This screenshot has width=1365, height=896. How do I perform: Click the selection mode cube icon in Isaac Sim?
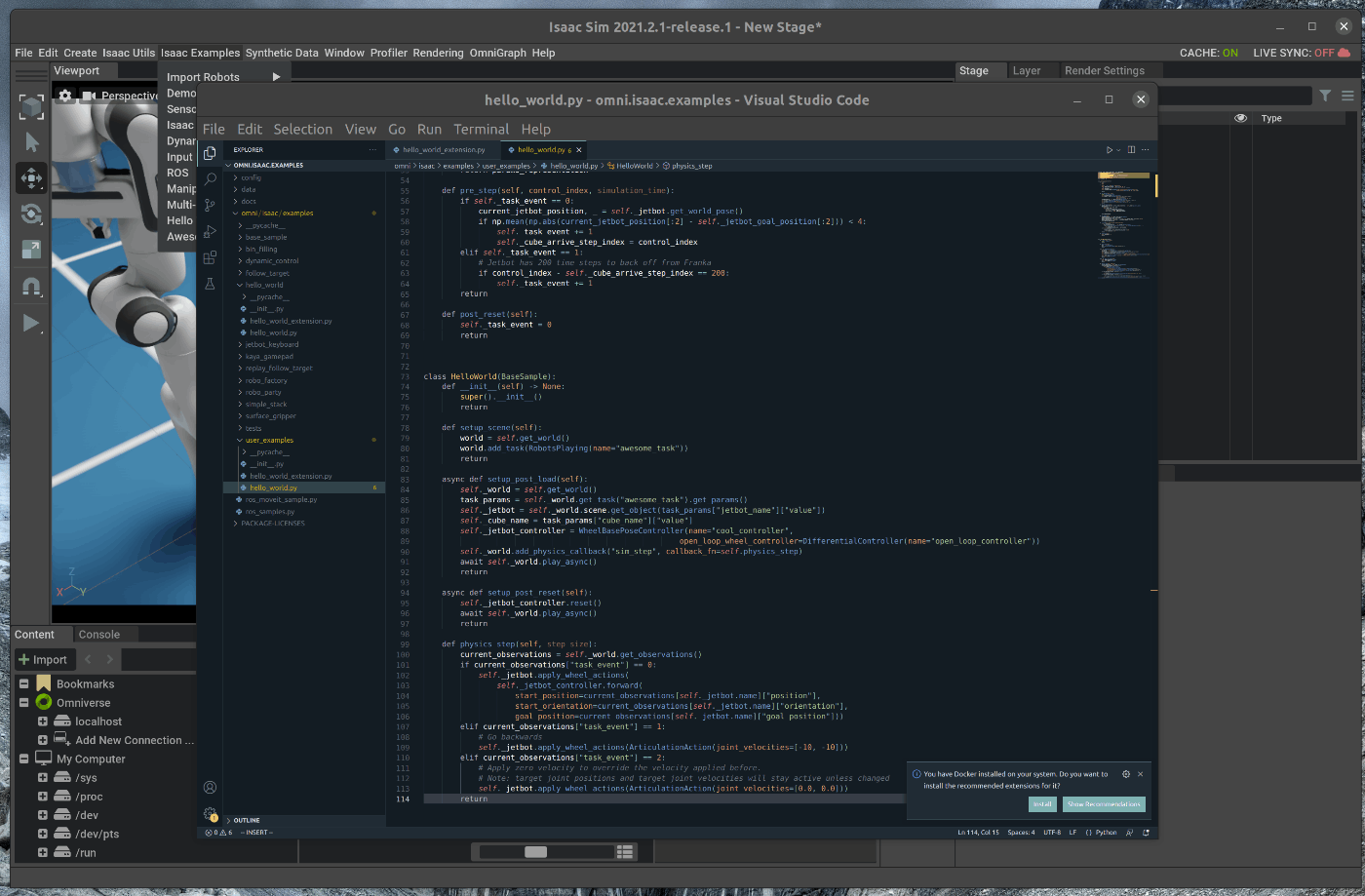[x=31, y=106]
